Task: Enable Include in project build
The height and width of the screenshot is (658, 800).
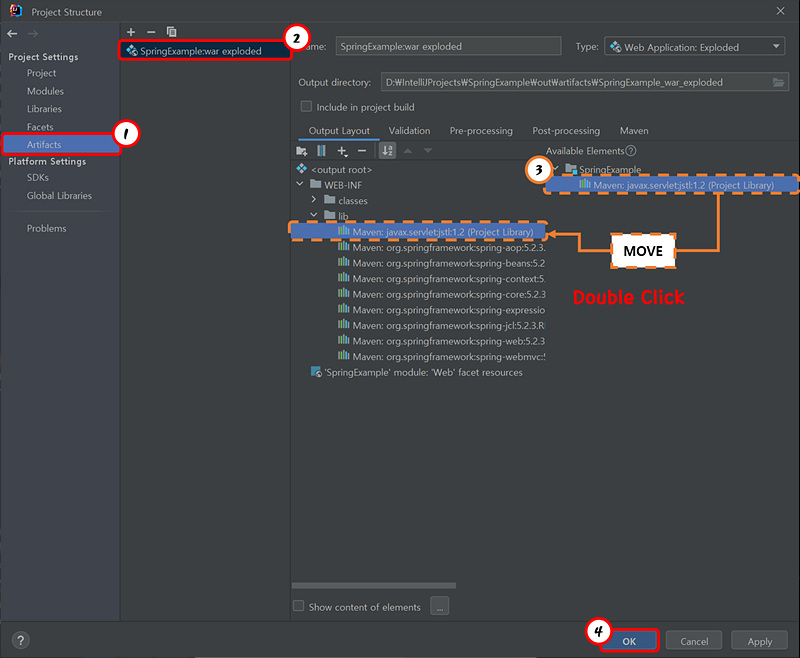Action: tap(306, 106)
